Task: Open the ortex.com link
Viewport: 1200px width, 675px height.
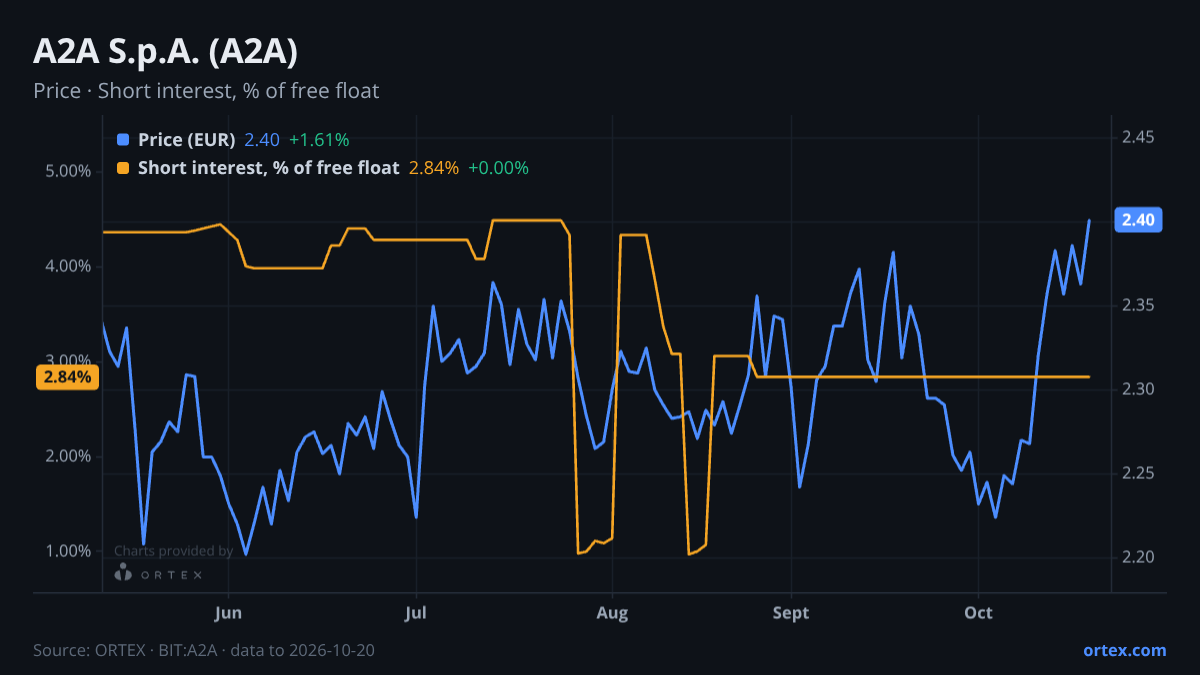Action: pos(1124,650)
